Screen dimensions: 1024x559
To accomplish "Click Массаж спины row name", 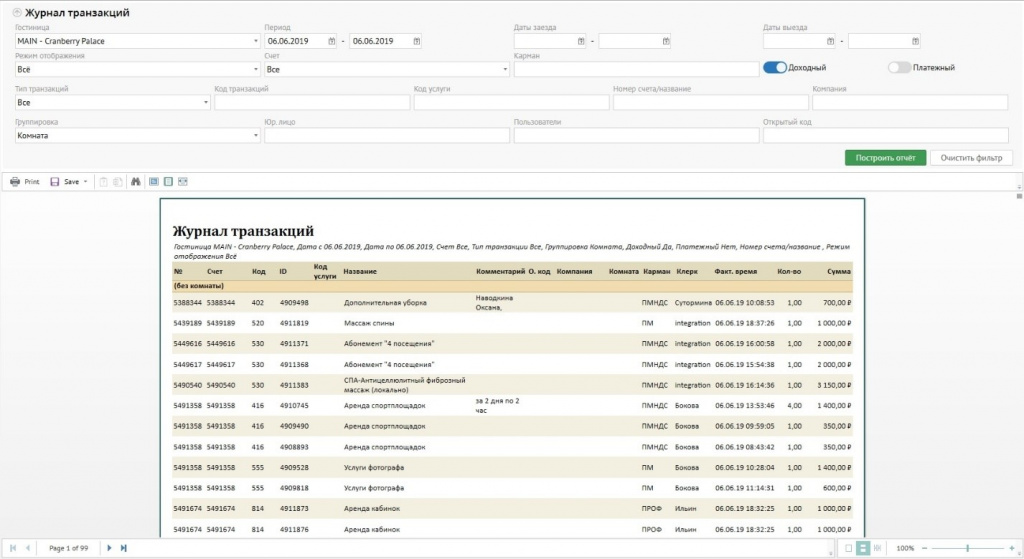I will point(369,323).
